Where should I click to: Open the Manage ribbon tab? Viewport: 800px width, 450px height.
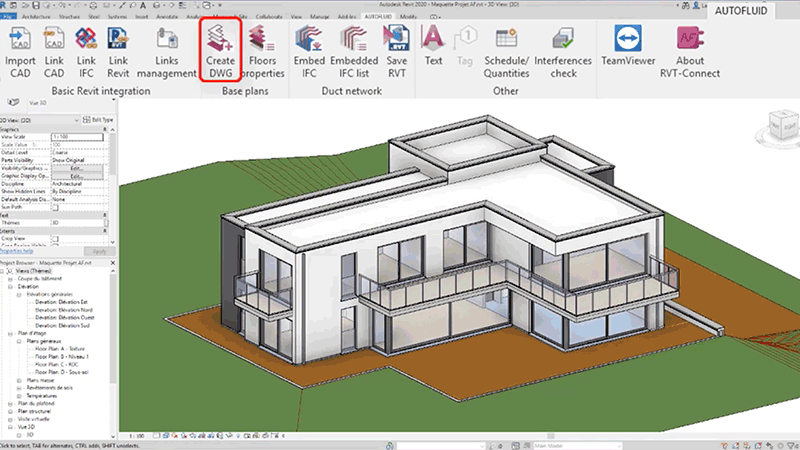pos(319,17)
